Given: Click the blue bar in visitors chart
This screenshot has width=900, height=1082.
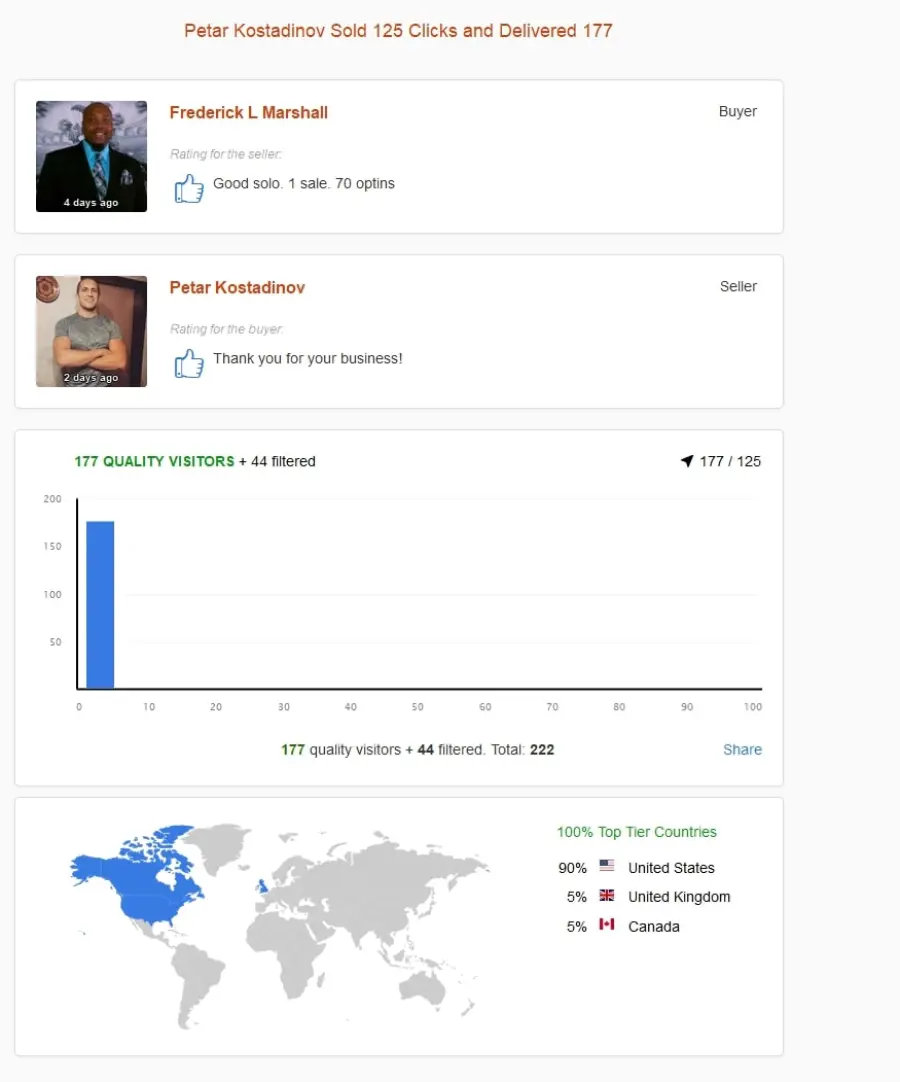Looking at the screenshot, I should point(100,604).
